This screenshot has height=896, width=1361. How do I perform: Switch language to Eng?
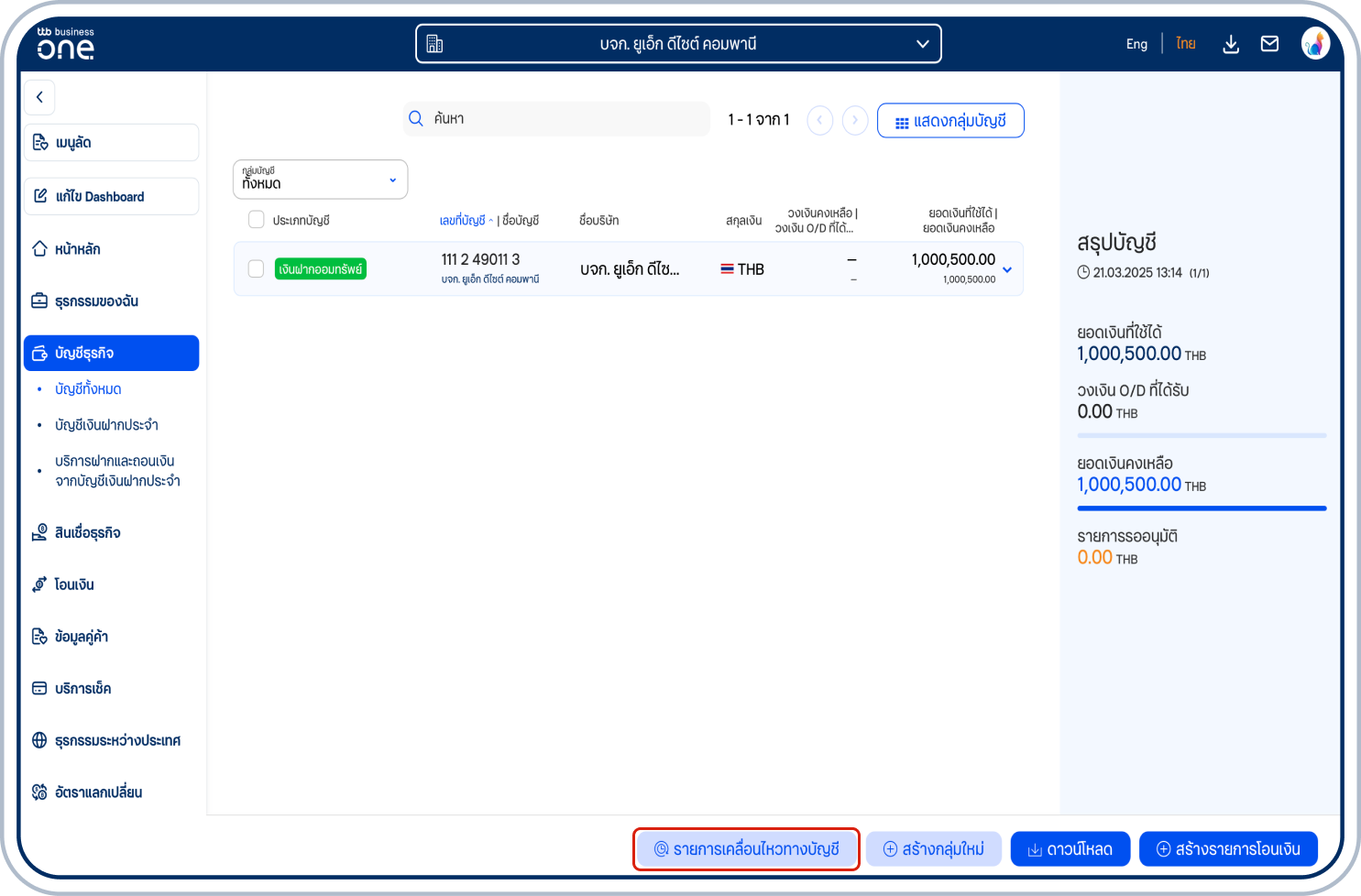(x=1136, y=44)
